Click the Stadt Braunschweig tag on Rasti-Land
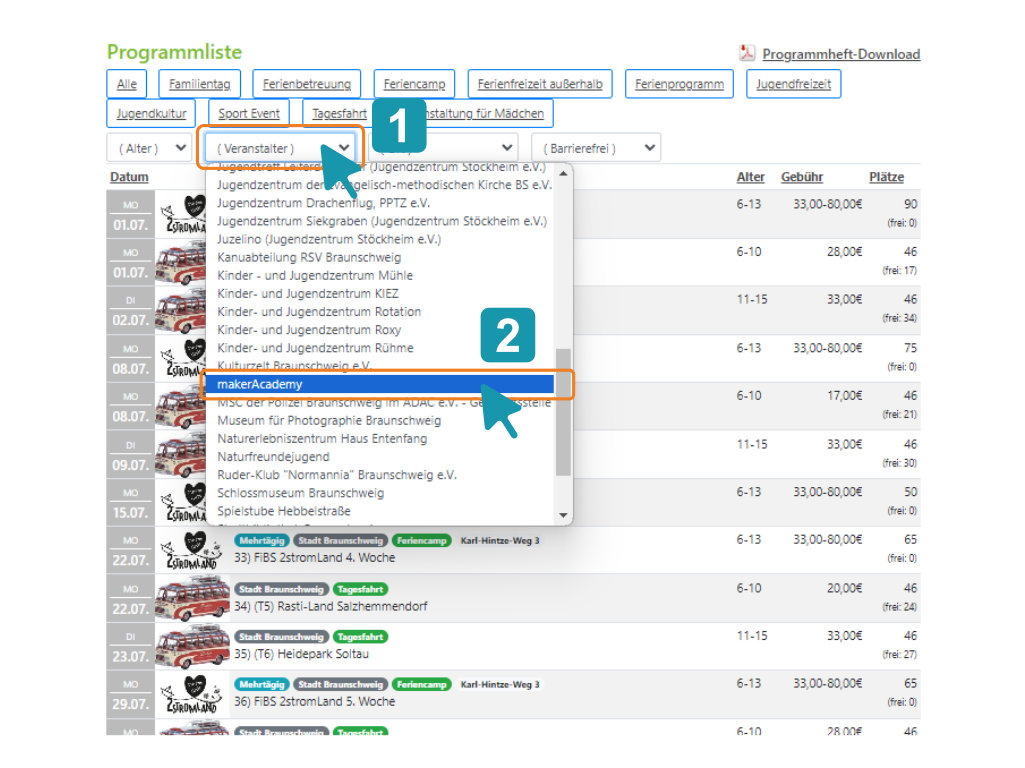Screen dimensions: 1025x768 point(281,589)
